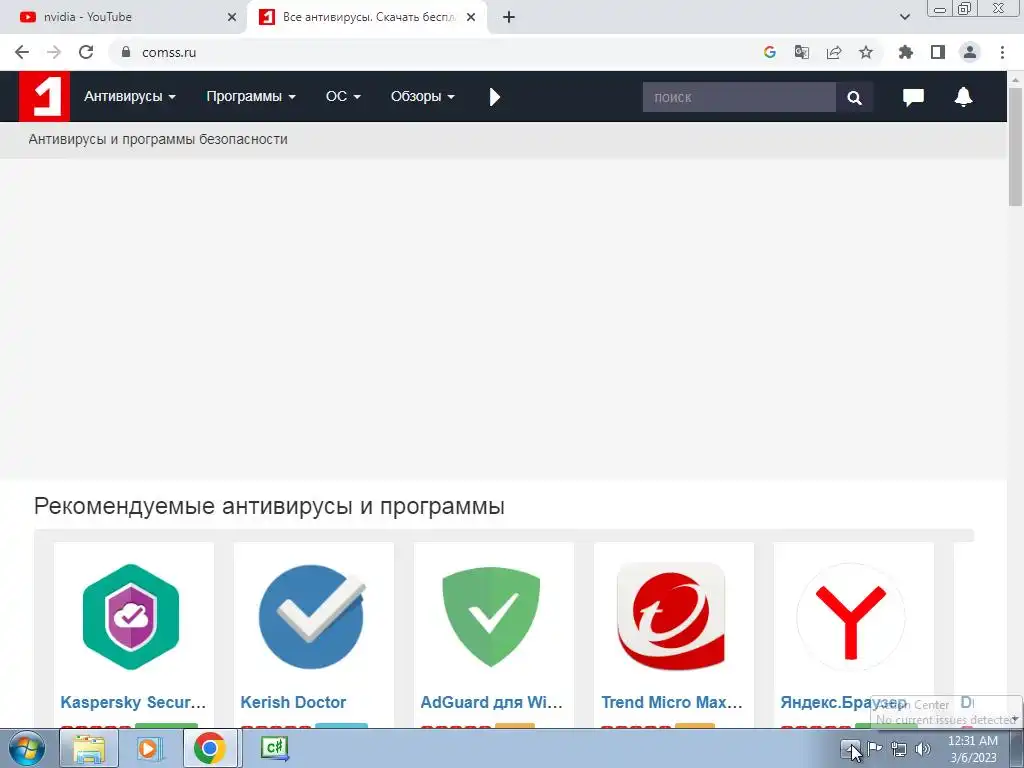The image size is (1024, 768).
Task: Click the volume speaker tray icon
Action: coord(923,749)
